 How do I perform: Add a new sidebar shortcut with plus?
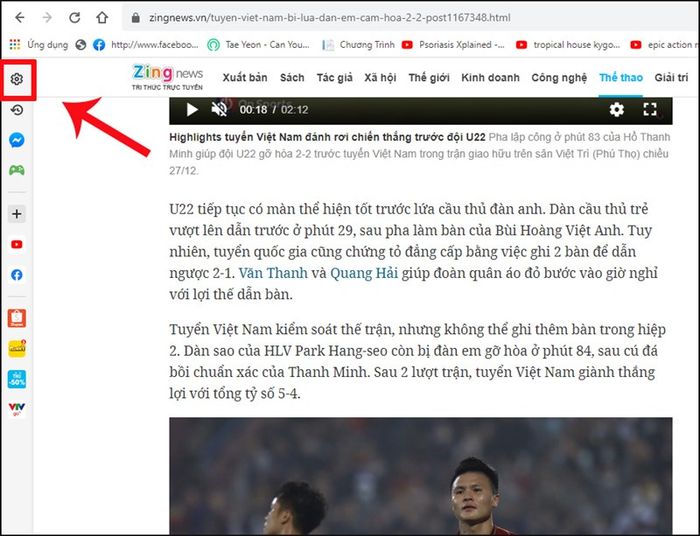pos(17,214)
